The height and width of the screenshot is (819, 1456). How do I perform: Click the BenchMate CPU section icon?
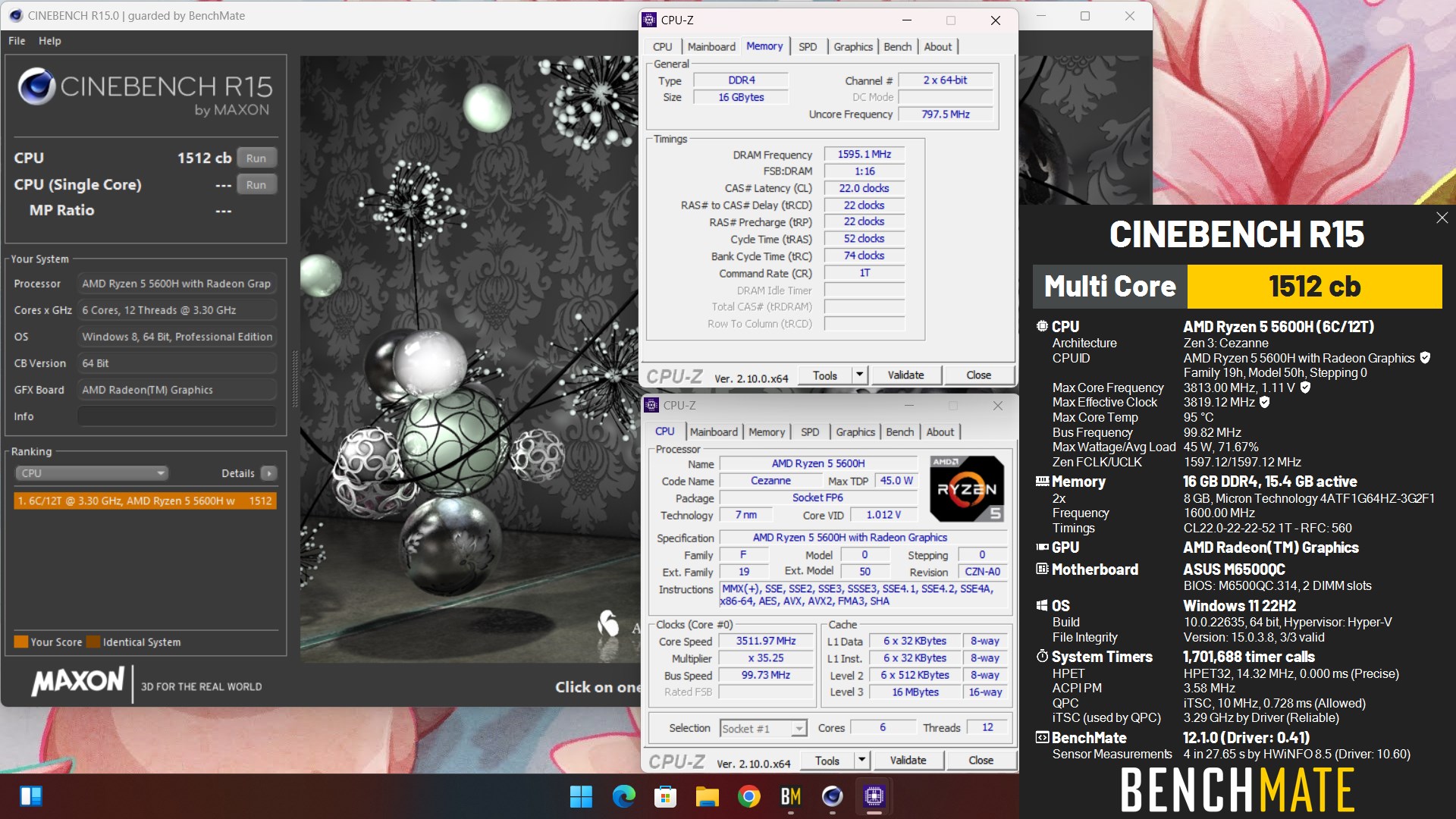[1042, 326]
